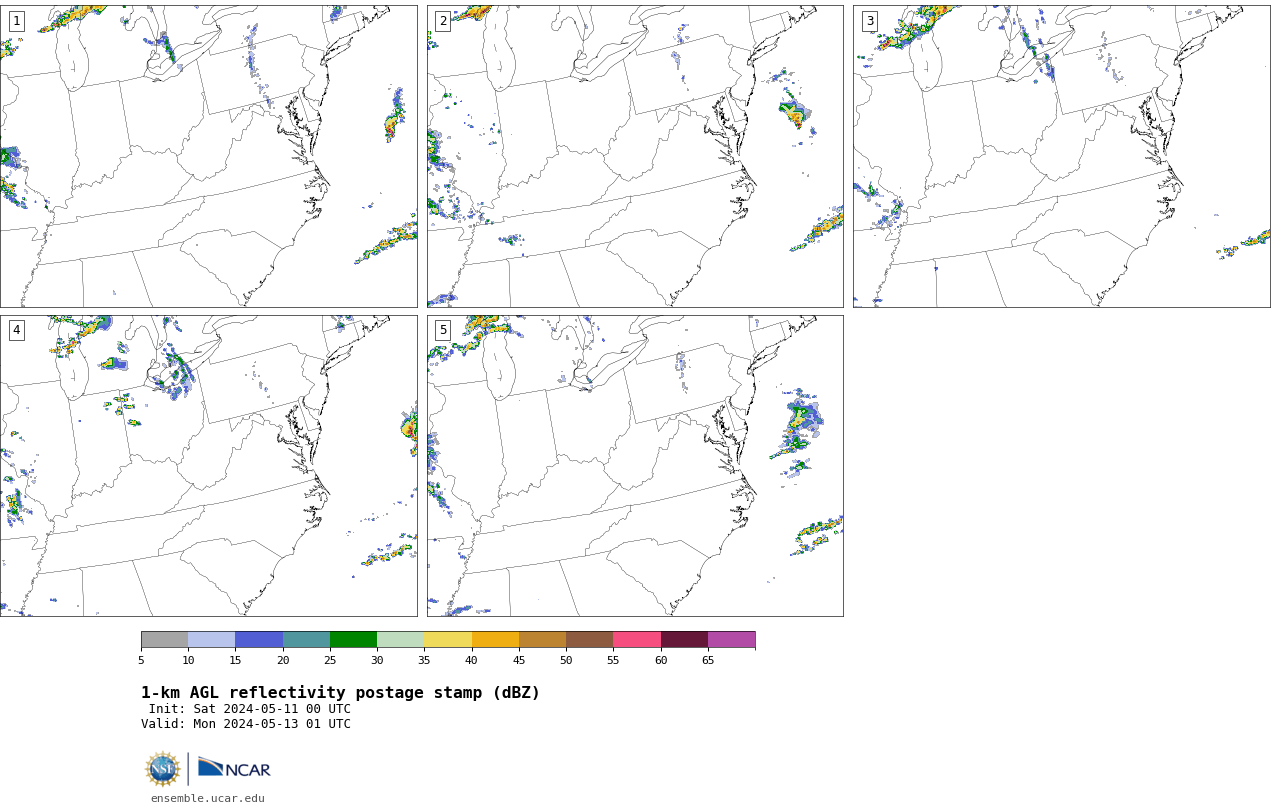This screenshot has width=1280, height=809.
Task: Click the light lavender 10-15 dBZ swatch
Action: click(211, 640)
